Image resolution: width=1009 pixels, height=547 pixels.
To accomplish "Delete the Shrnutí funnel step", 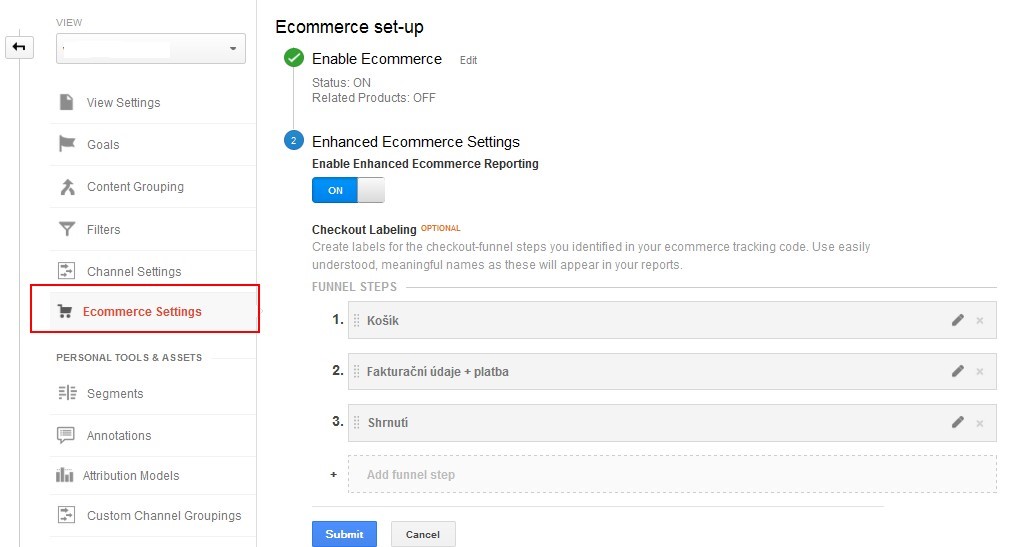I will [x=979, y=423].
